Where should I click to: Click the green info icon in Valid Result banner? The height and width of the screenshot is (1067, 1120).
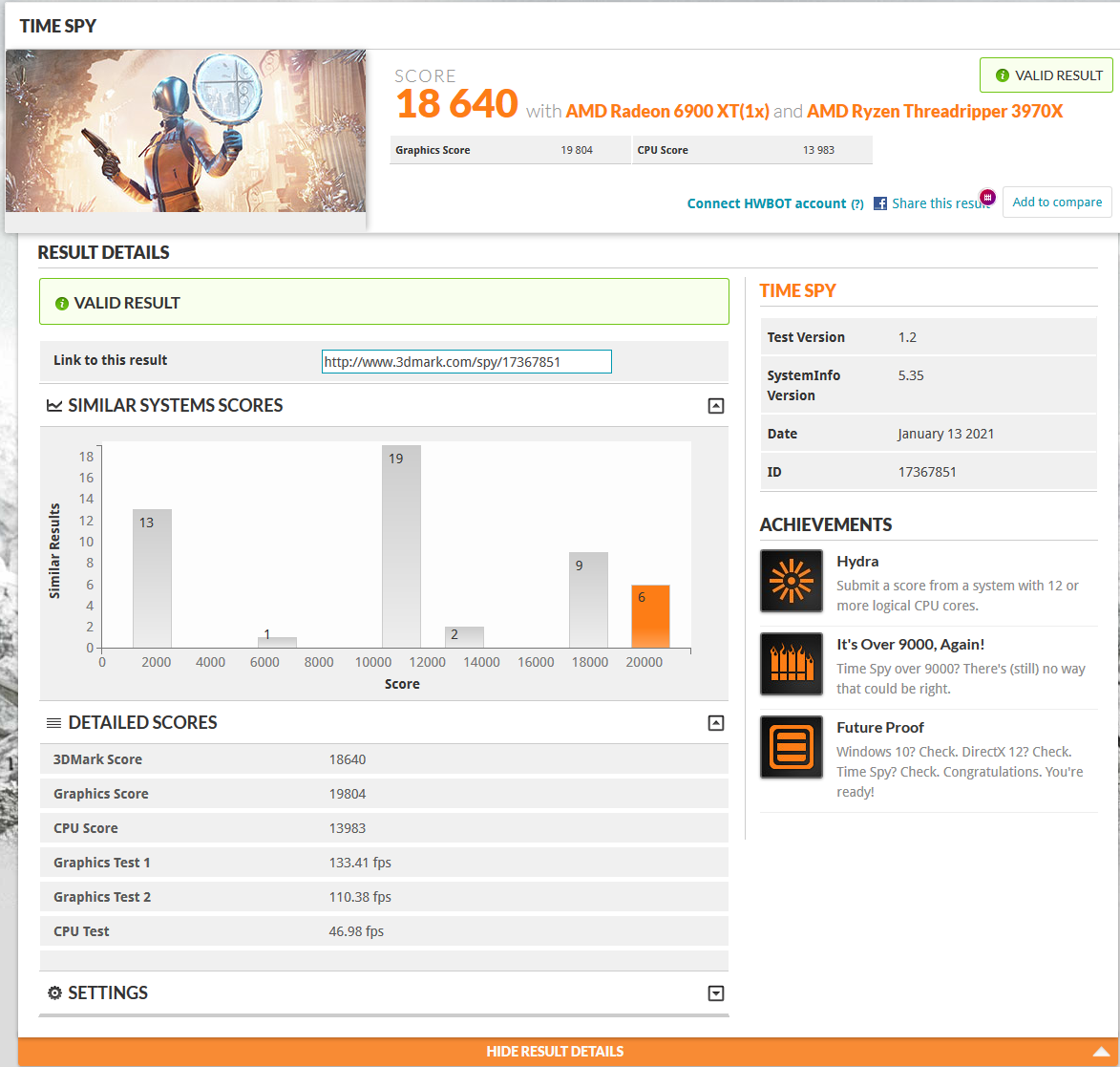tap(62, 303)
